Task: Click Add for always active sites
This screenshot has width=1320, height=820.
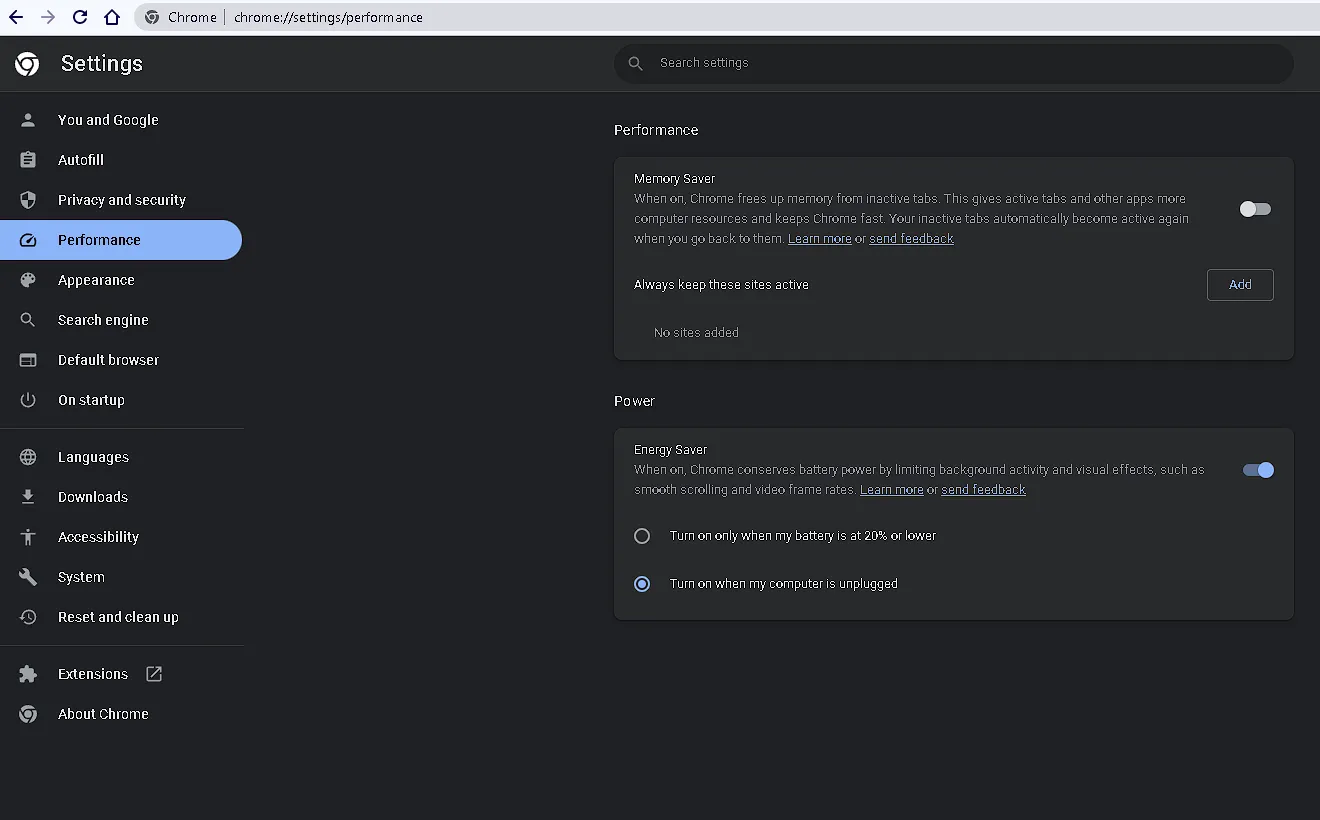Action: pos(1240,285)
